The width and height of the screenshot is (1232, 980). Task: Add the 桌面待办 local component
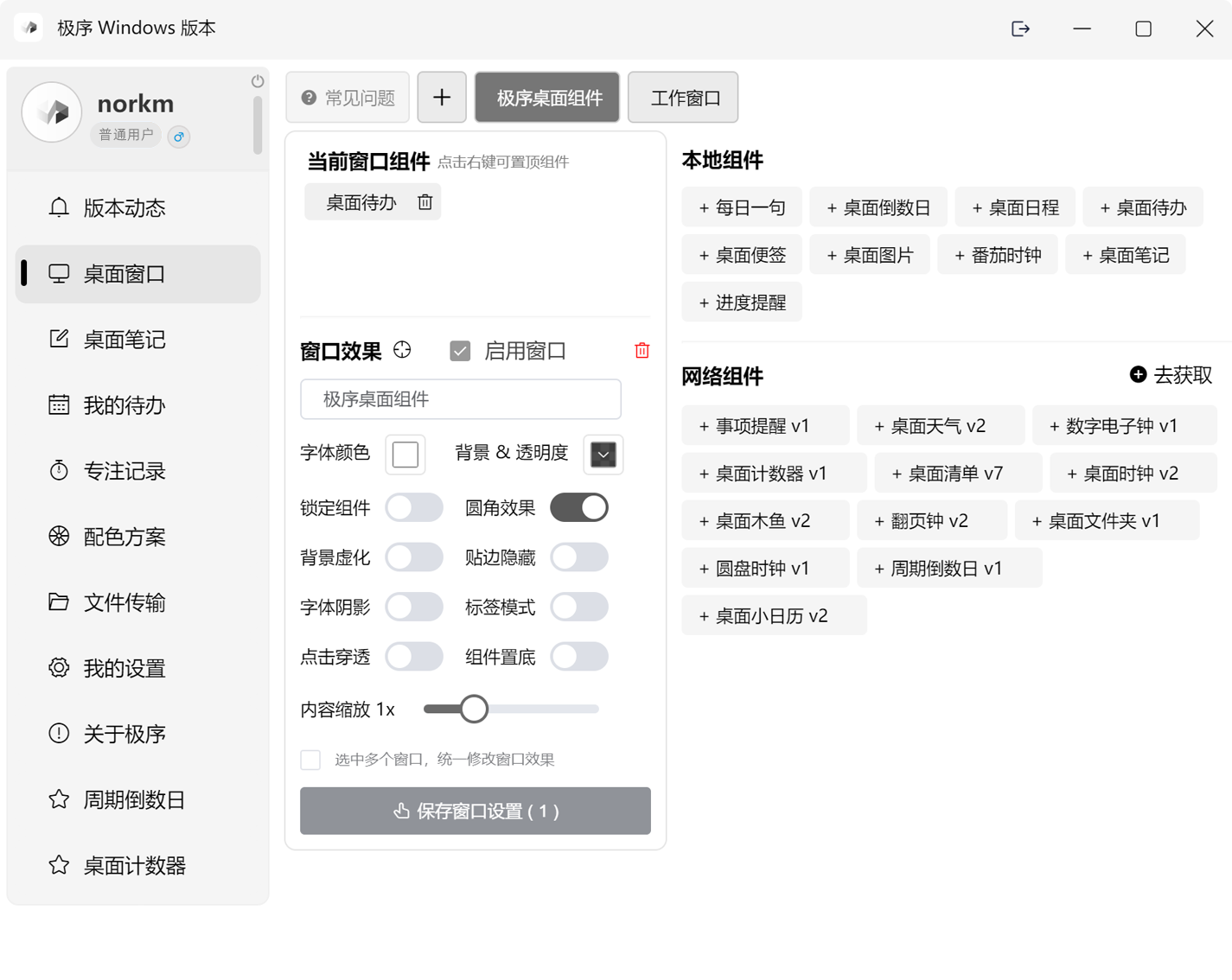click(1143, 207)
